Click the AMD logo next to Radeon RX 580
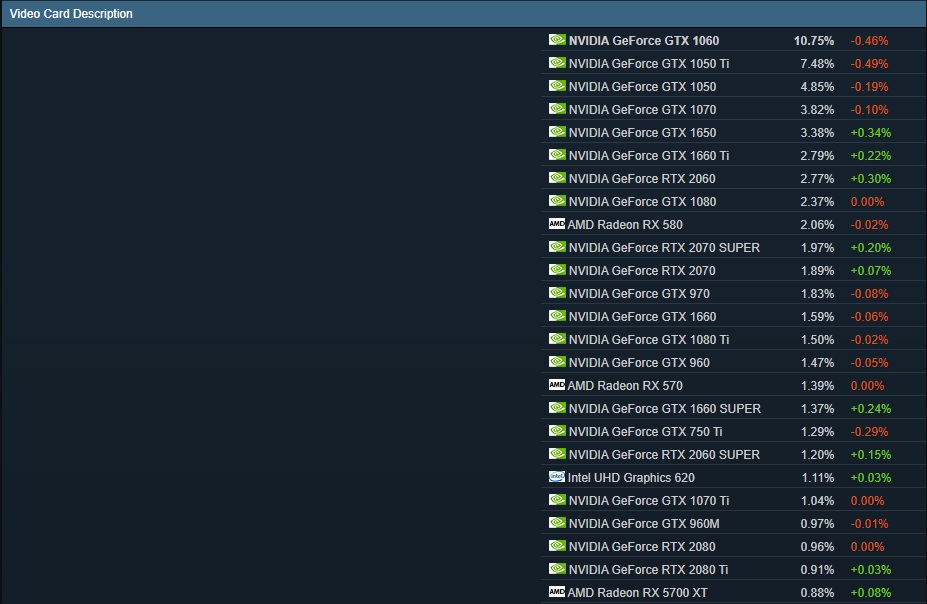Screen dimensions: 927x604 click(557, 224)
